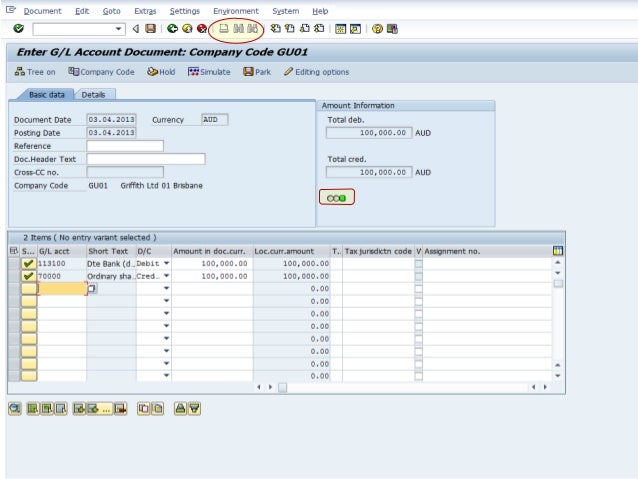Click search help button beside G/L acct cell
Screen dimensions: 638x479
(92, 289)
